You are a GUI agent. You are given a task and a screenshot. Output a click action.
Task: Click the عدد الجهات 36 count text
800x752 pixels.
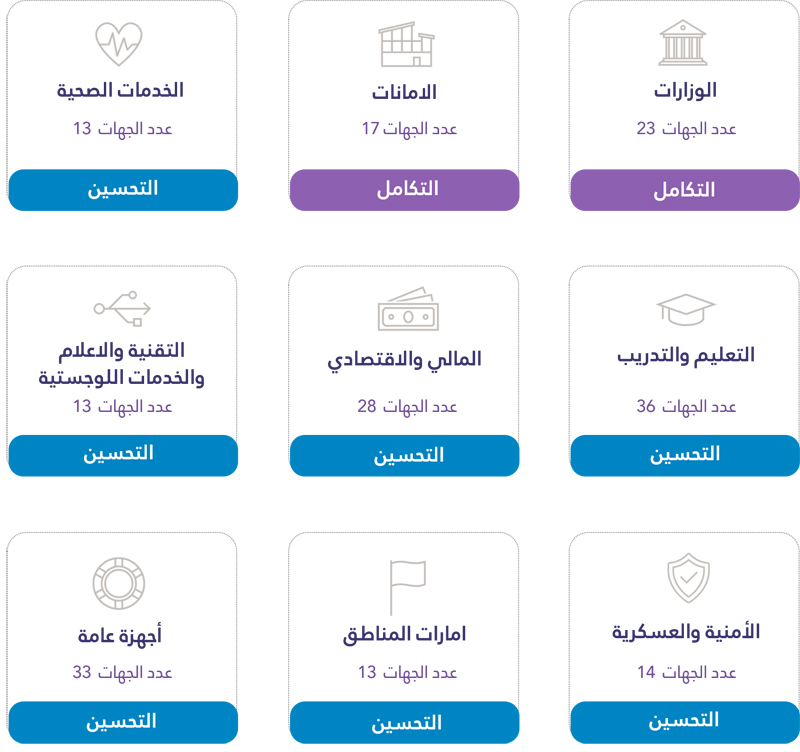coord(686,407)
